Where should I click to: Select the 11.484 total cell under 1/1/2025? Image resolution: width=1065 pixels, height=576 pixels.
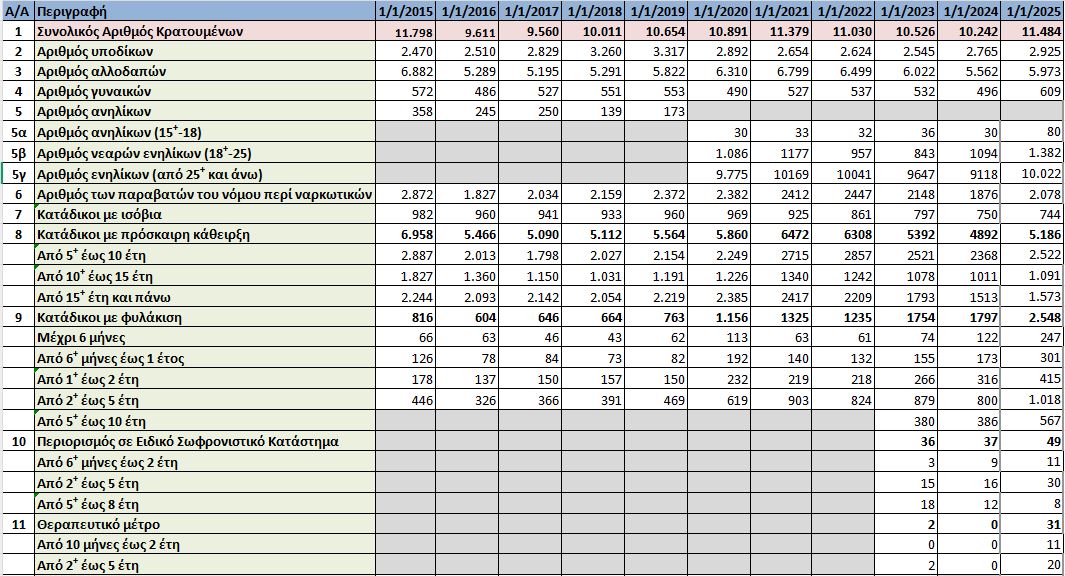[x=1031, y=33]
